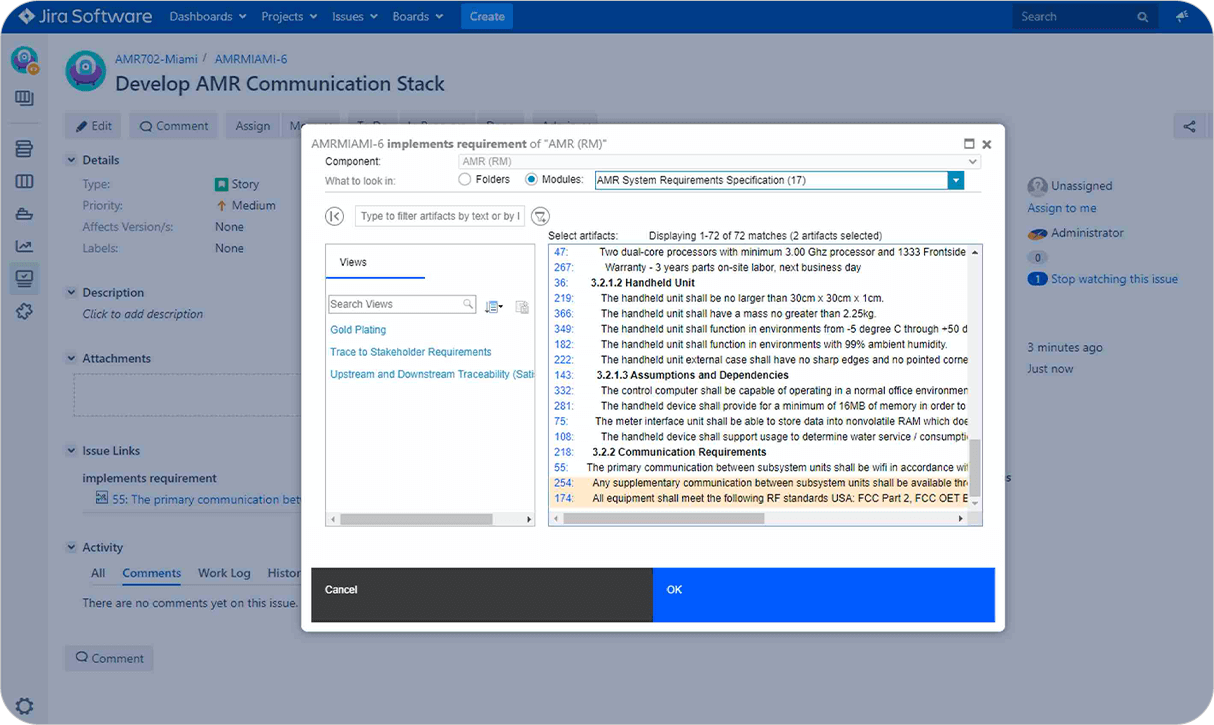Click the share icon on issue page
This screenshot has width=1214, height=725.
point(1189,126)
